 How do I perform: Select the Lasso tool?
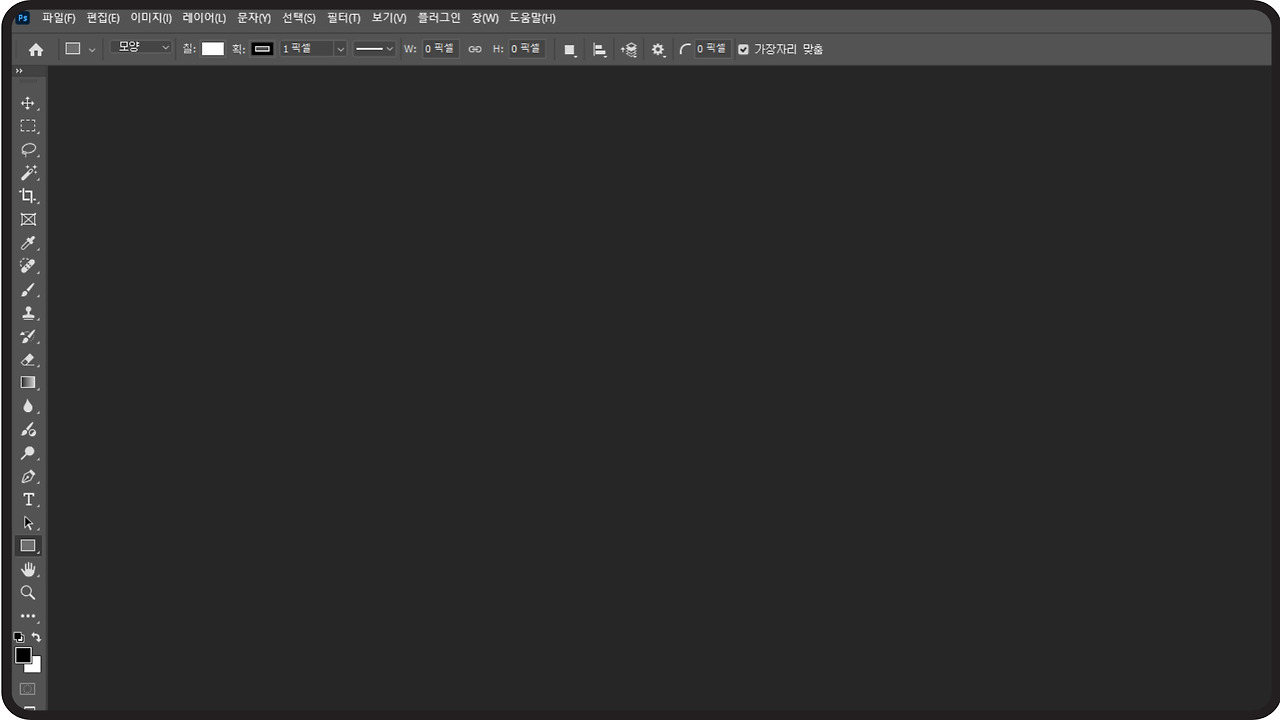(28, 150)
